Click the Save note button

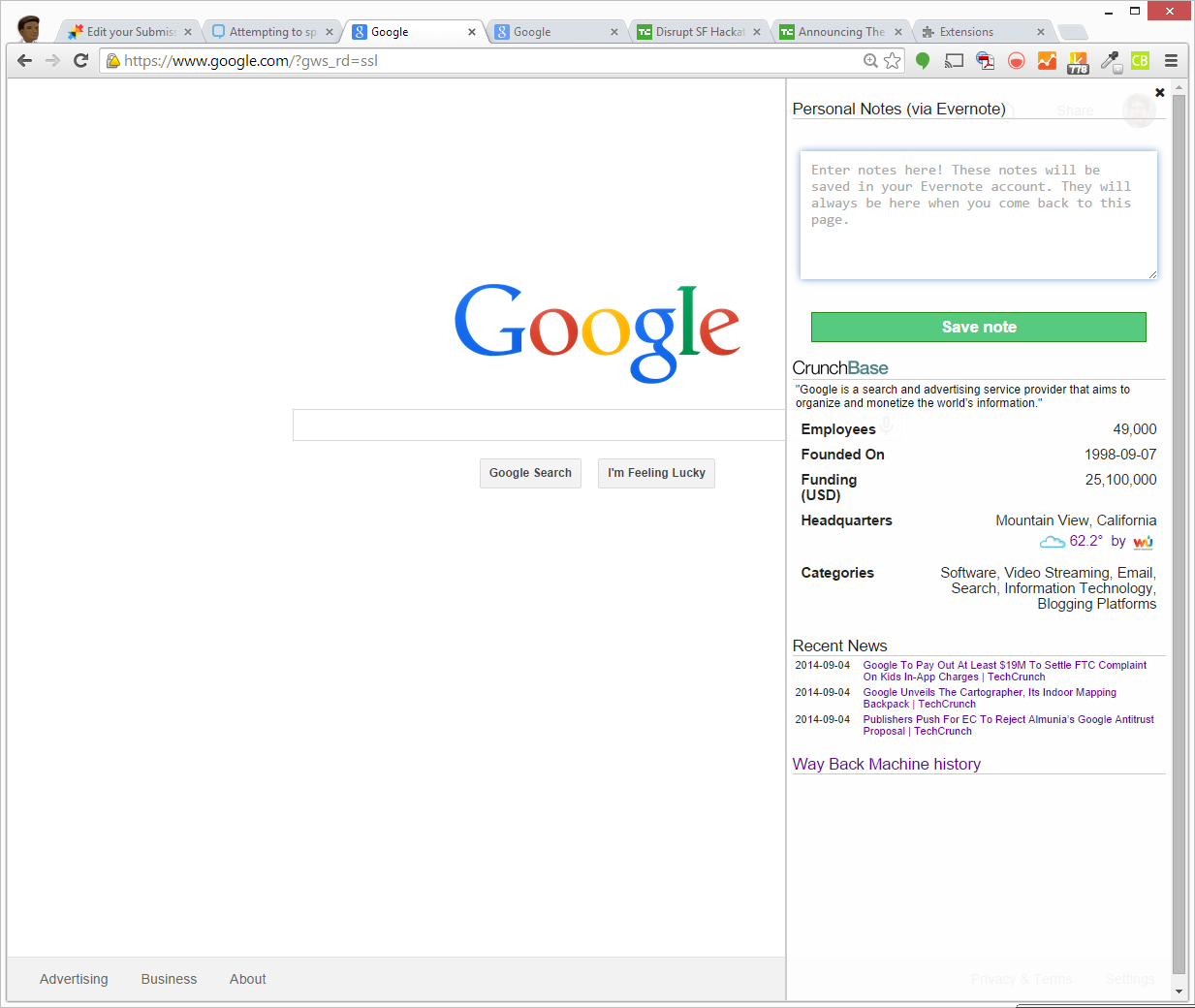[x=979, y=327]
